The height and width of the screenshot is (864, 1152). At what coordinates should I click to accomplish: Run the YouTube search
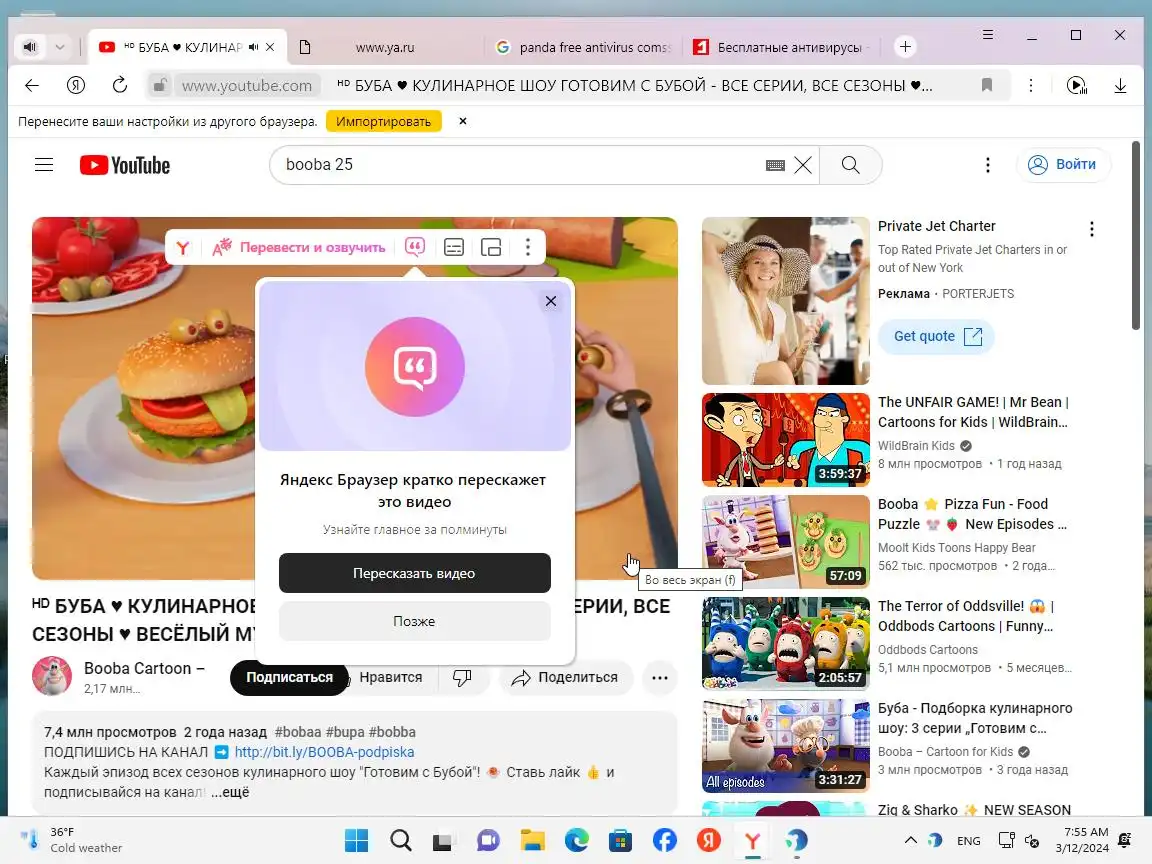[x=850, y=165]
